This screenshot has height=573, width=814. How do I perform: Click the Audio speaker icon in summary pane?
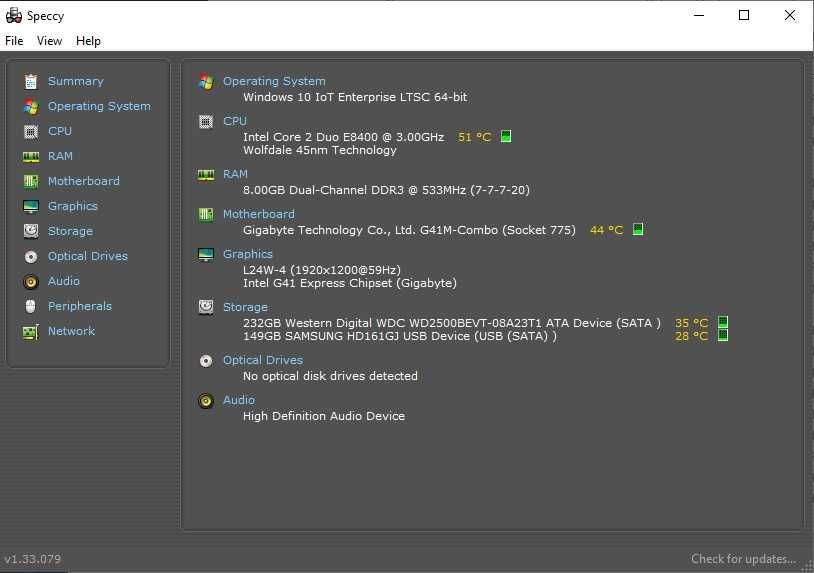206,401
